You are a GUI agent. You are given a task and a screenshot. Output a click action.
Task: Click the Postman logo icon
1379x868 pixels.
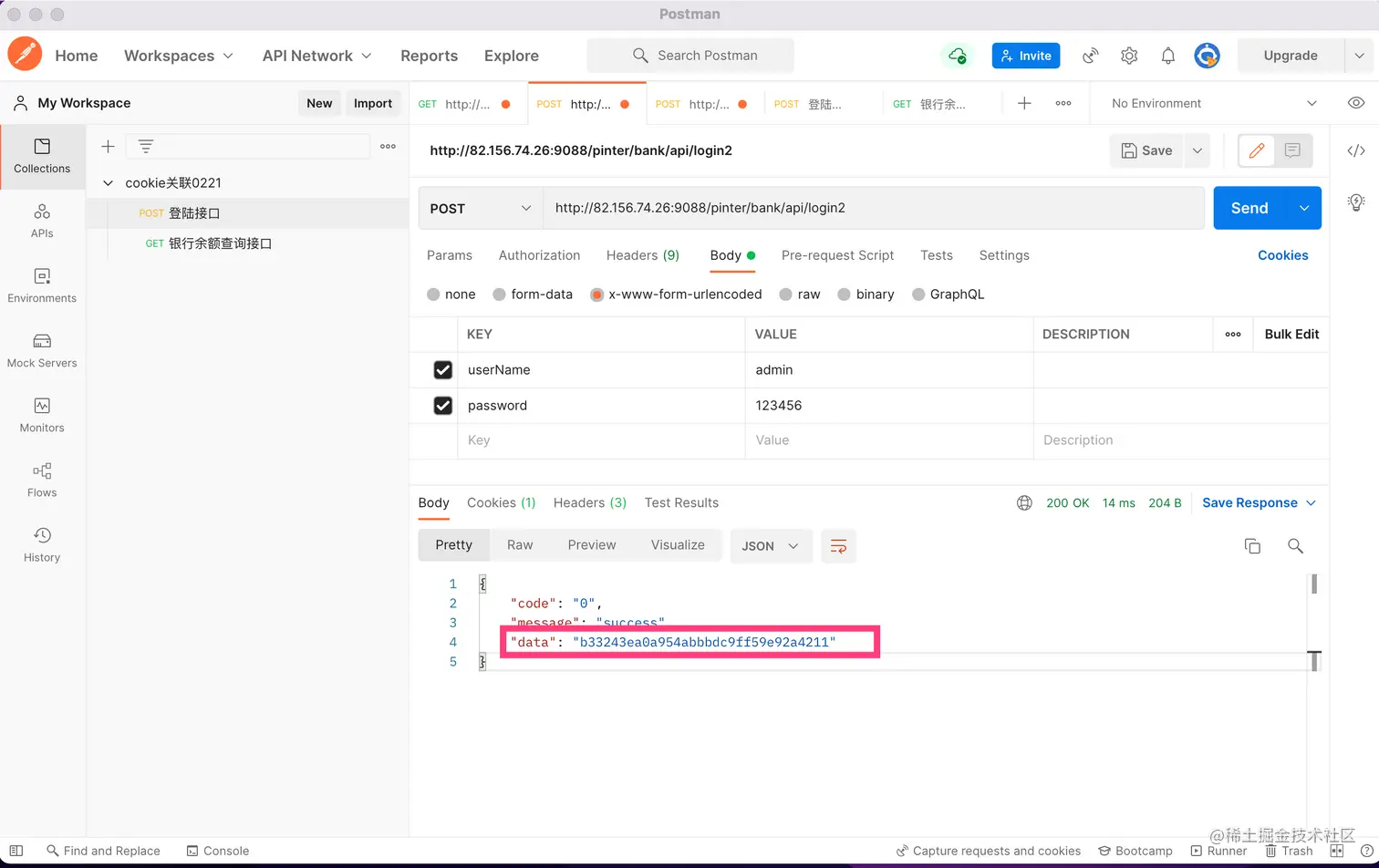pos(25,55)
